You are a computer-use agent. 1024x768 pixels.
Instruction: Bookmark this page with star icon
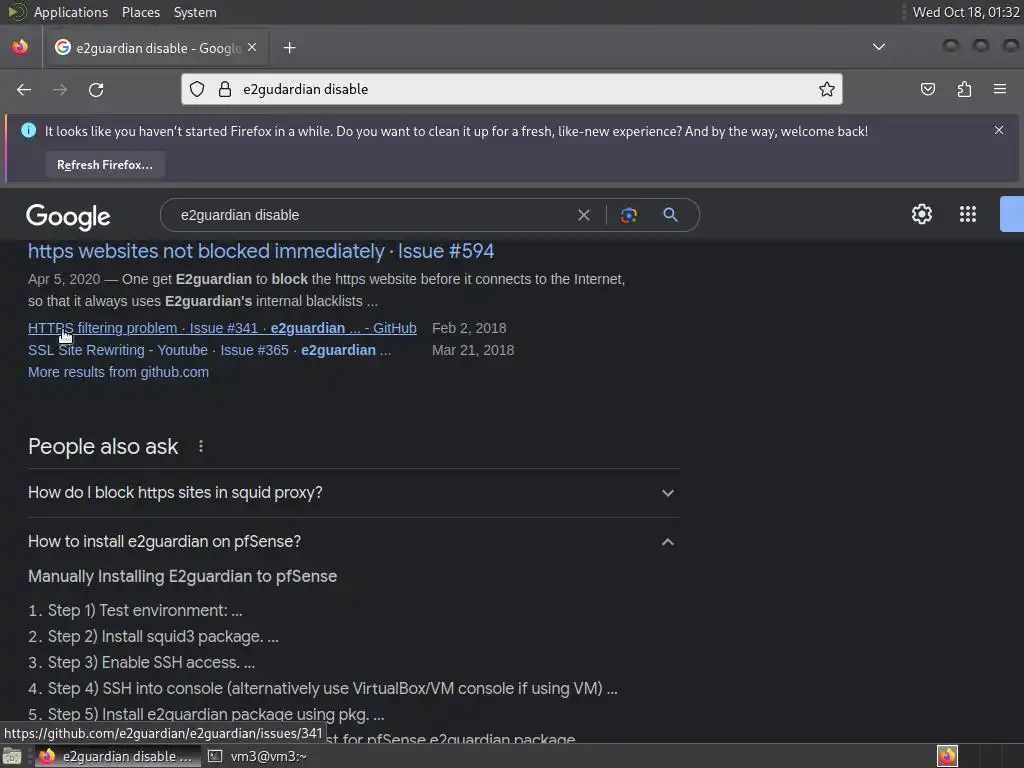coord(827,89)
